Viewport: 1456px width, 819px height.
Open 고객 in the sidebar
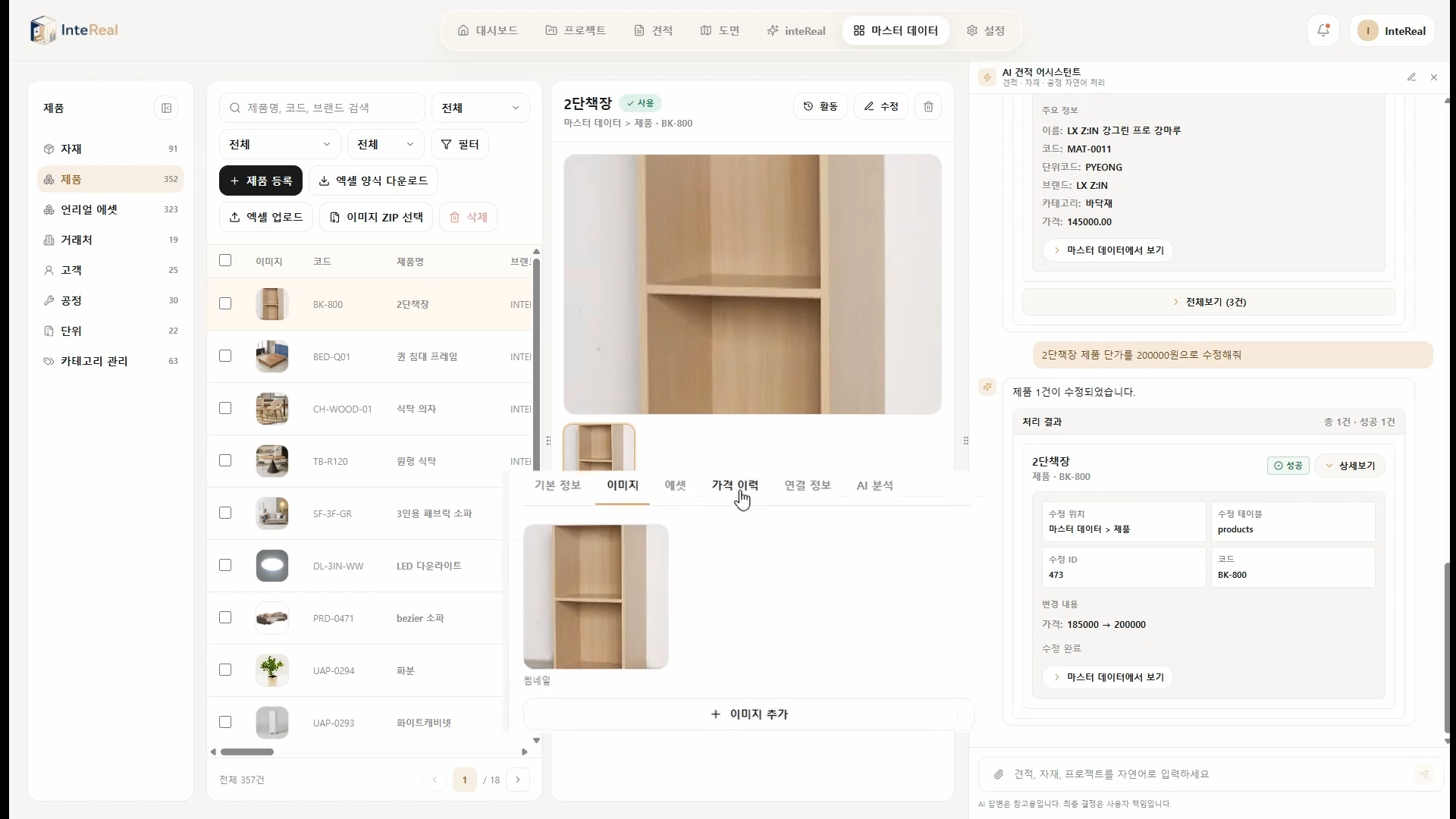(111, 270)
